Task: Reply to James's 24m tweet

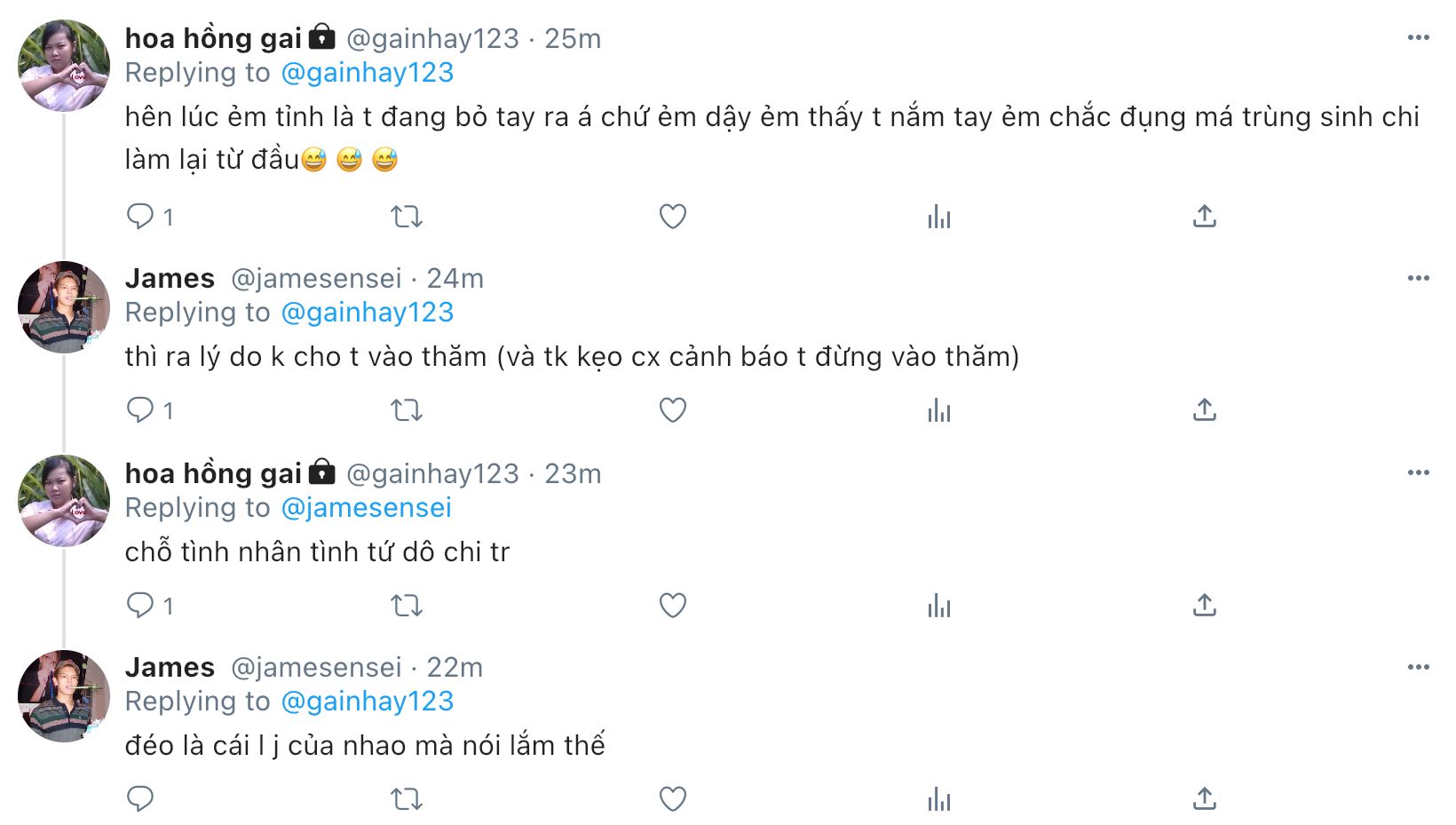Action: pos(140,409)
